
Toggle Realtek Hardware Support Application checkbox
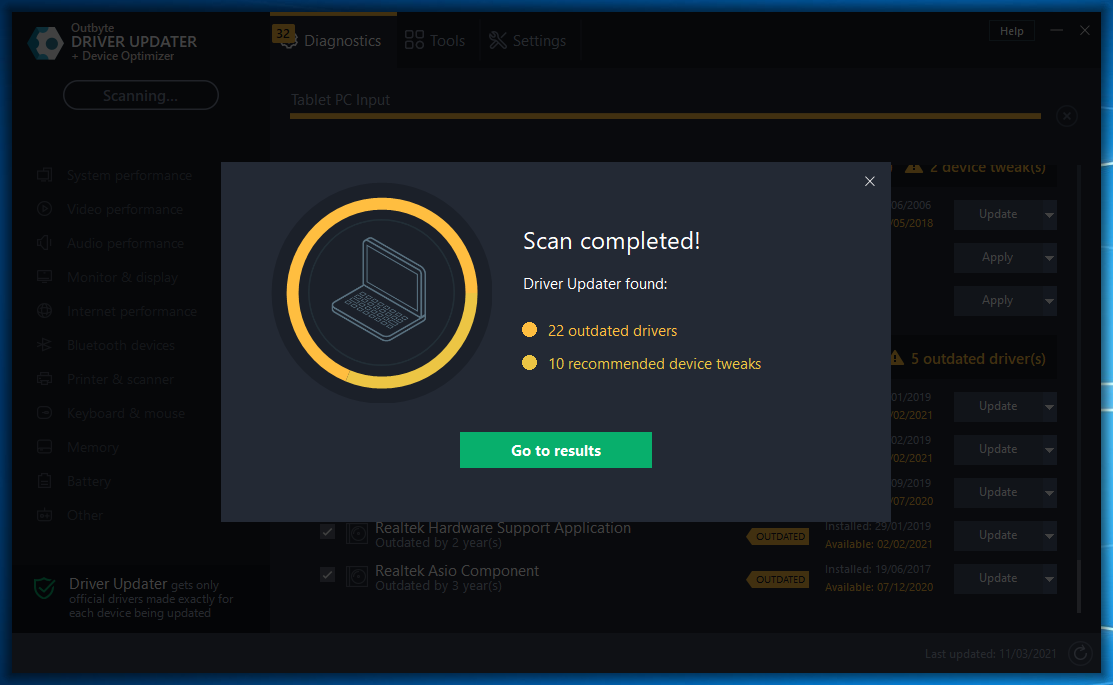pyautogui.click(x=327, y=532)
